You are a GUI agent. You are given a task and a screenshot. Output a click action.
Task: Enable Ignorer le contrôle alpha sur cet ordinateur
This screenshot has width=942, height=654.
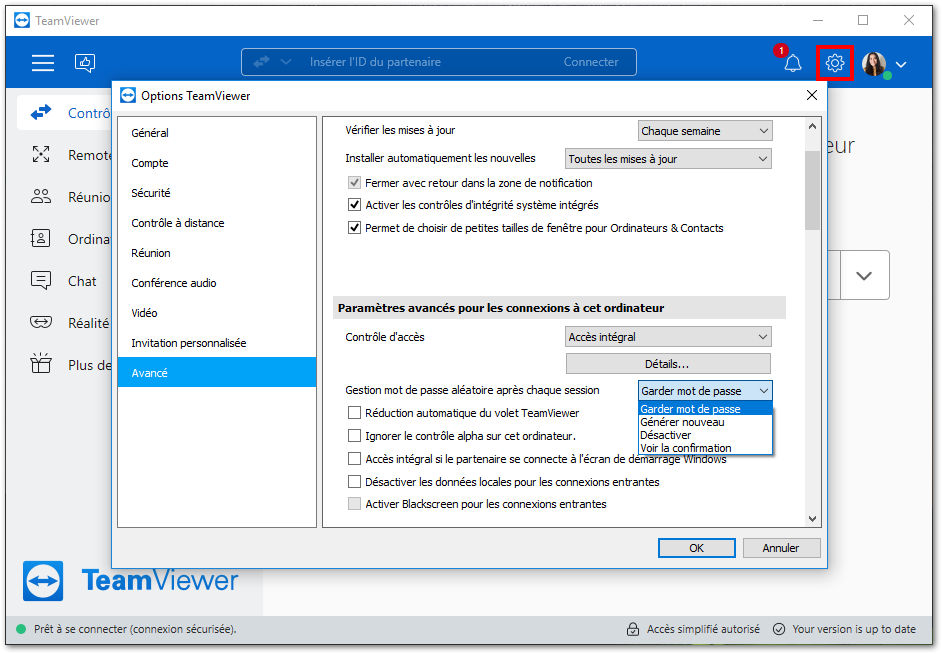pyautogui.click(x=354, y=435)
